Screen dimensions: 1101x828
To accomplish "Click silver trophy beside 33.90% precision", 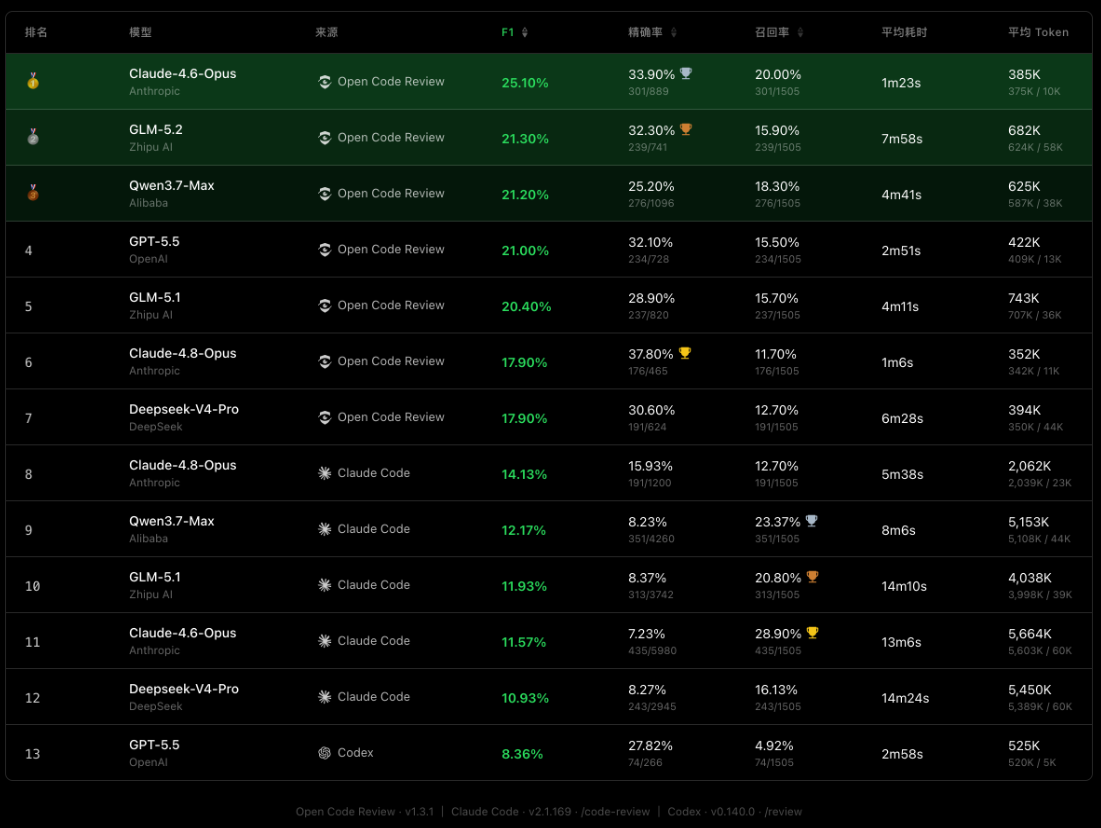I will coord(686,73).
